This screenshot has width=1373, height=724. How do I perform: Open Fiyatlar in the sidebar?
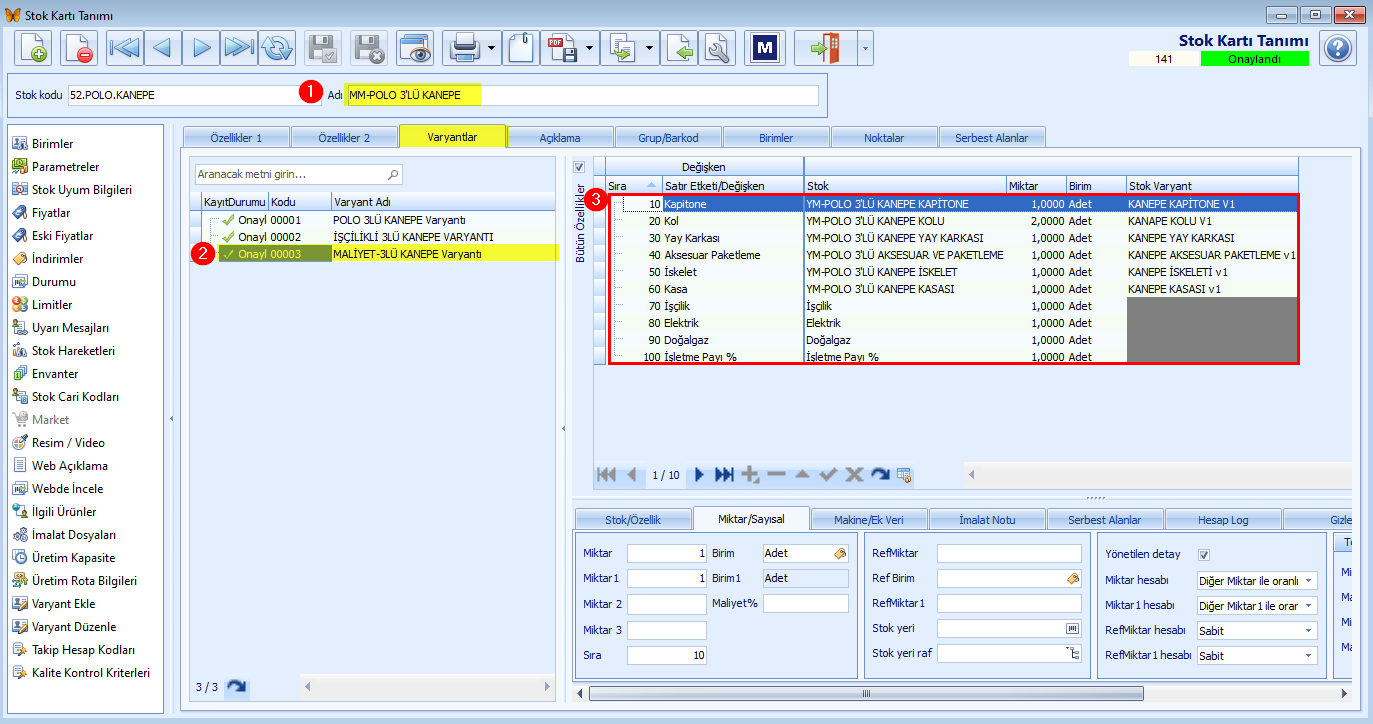click(x=51, y=213)
